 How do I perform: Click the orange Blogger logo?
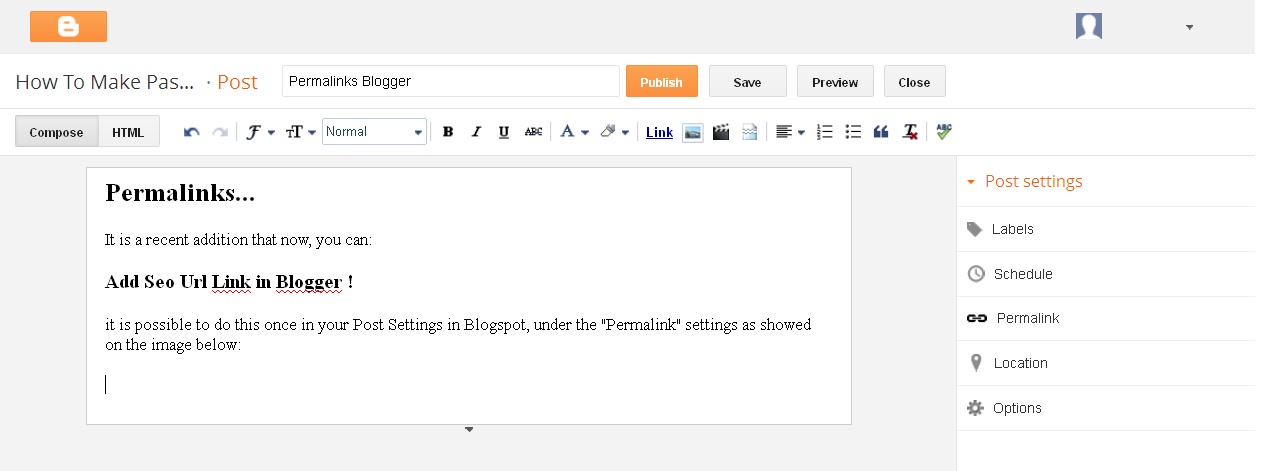click(68, 26)
